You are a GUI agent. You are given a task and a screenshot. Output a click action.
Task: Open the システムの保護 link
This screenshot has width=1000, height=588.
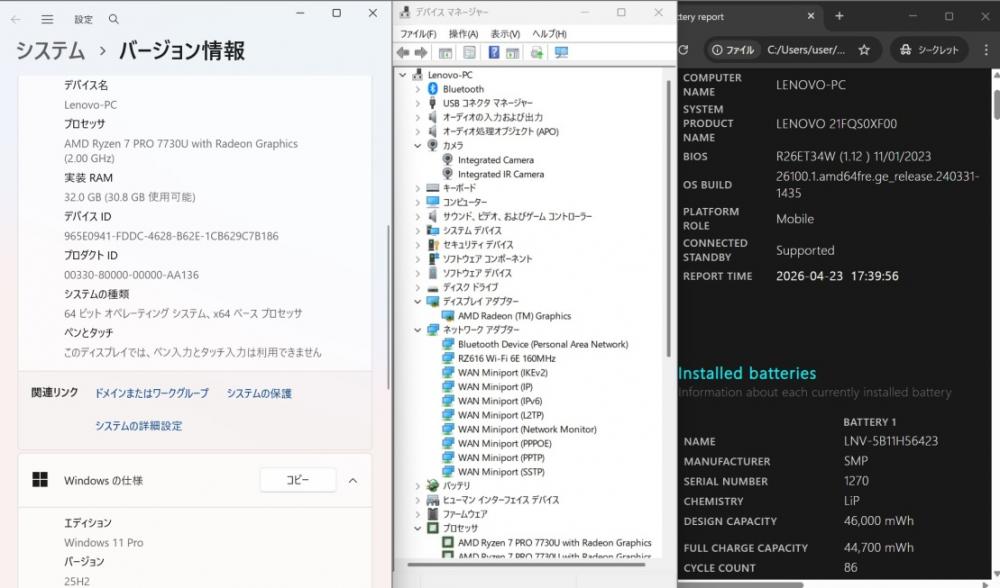[x=259, y=394]
